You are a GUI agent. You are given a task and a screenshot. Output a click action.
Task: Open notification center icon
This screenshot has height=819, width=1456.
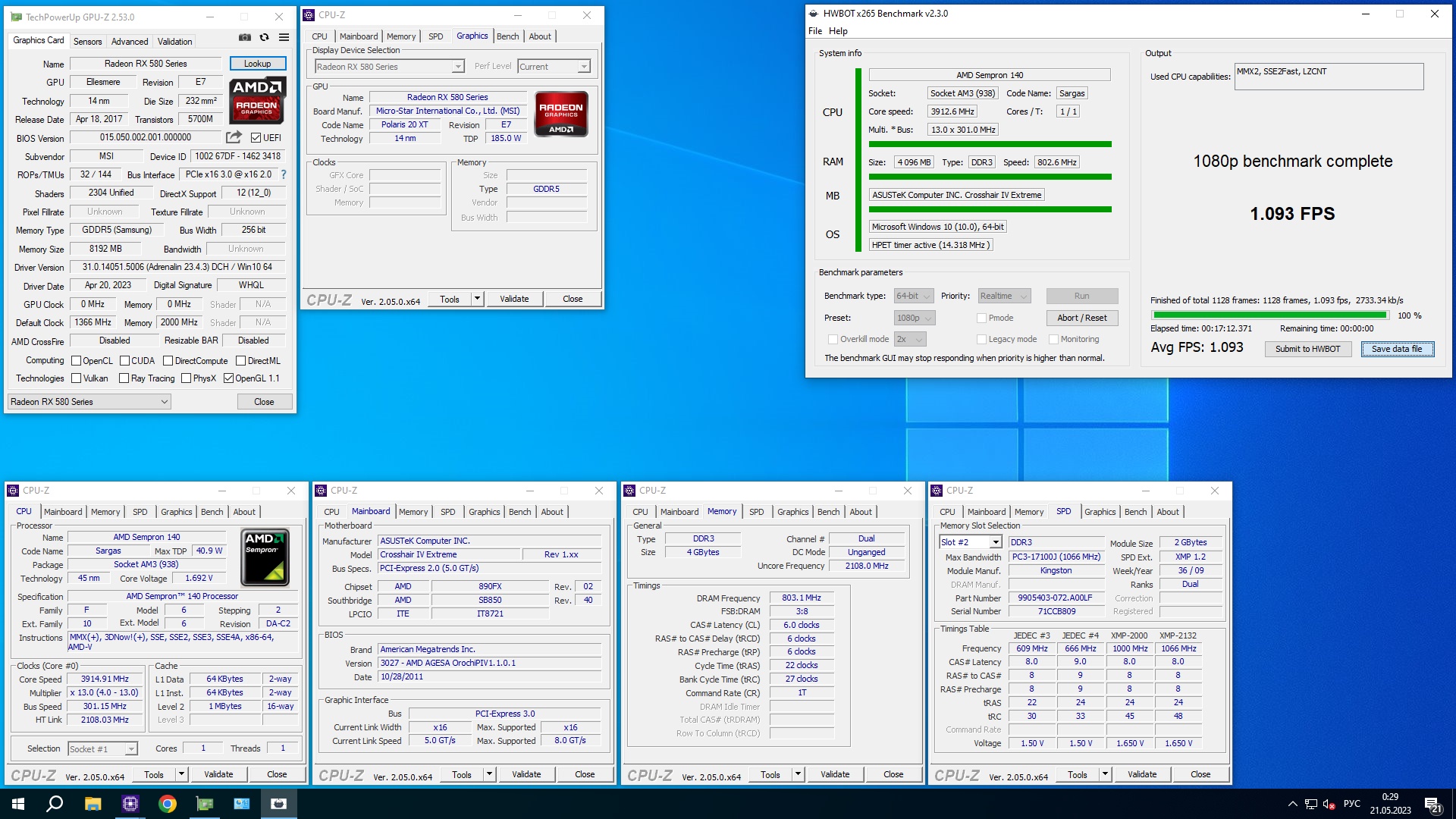point(1433,805)
